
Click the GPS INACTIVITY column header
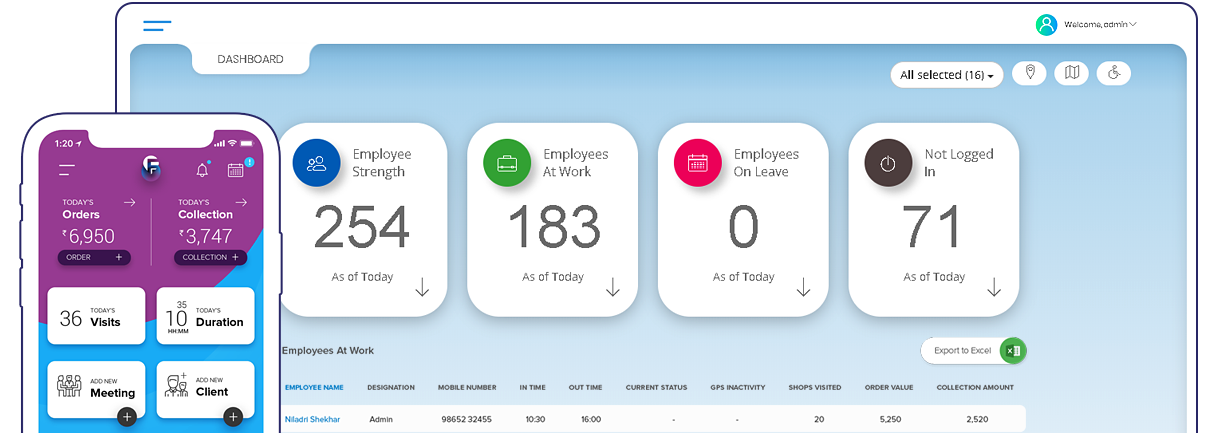737,387
